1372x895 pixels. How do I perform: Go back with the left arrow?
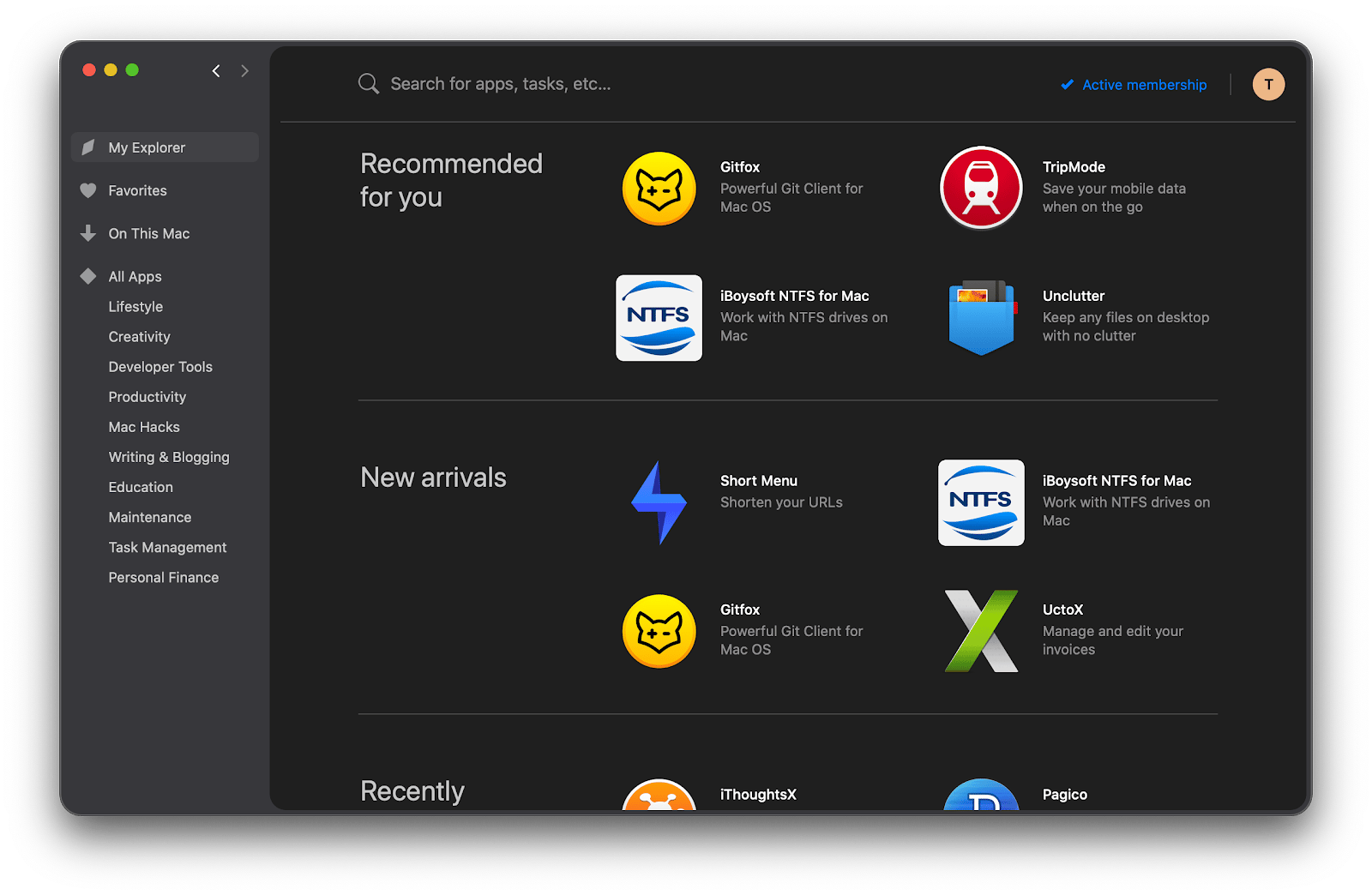[x=216, y=71]
